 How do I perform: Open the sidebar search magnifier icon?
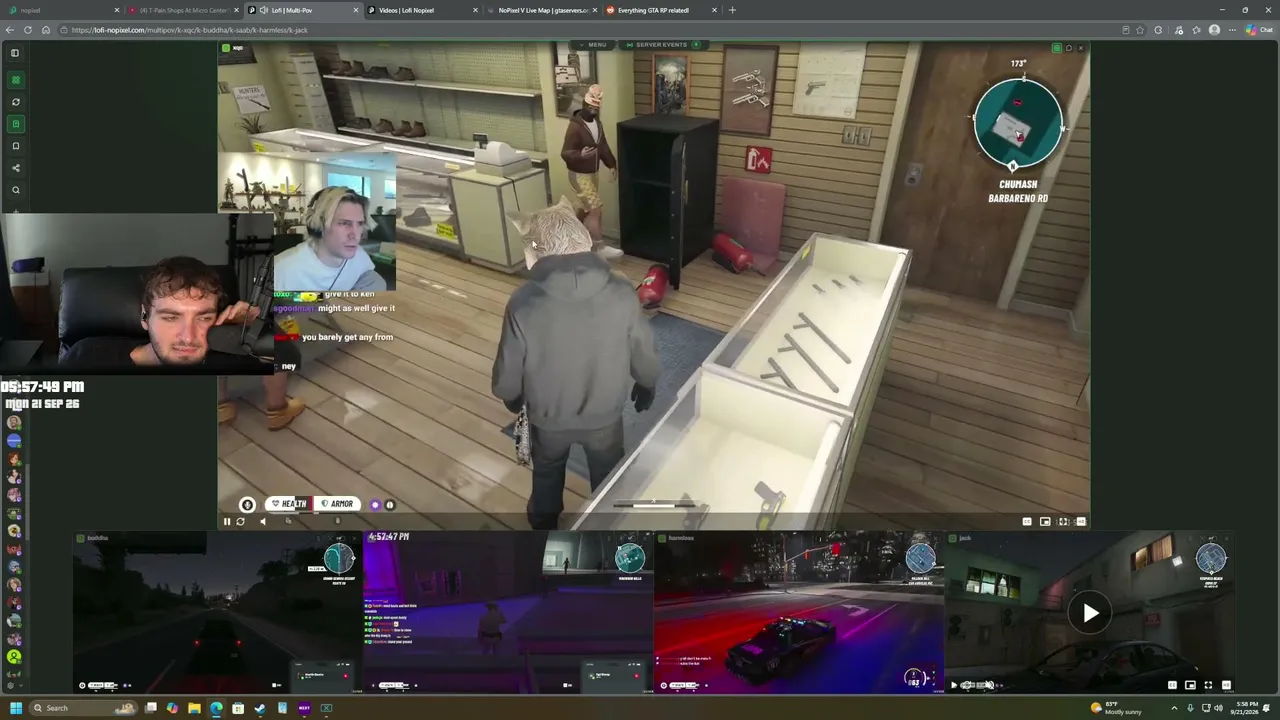pos(15,190)
